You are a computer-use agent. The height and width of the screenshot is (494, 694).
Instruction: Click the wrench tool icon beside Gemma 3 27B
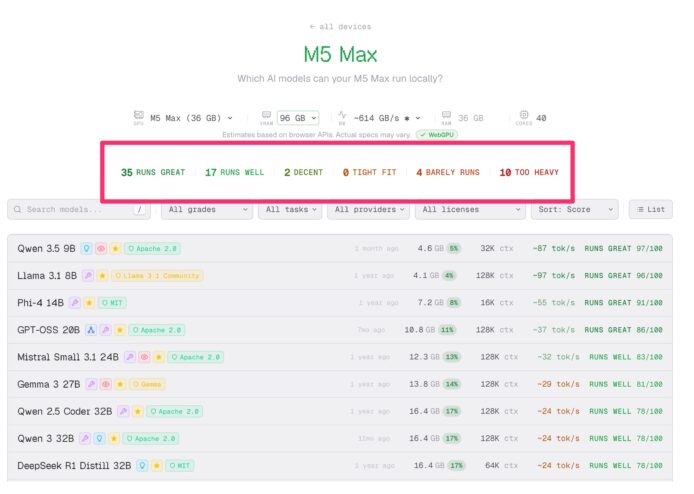91,384
